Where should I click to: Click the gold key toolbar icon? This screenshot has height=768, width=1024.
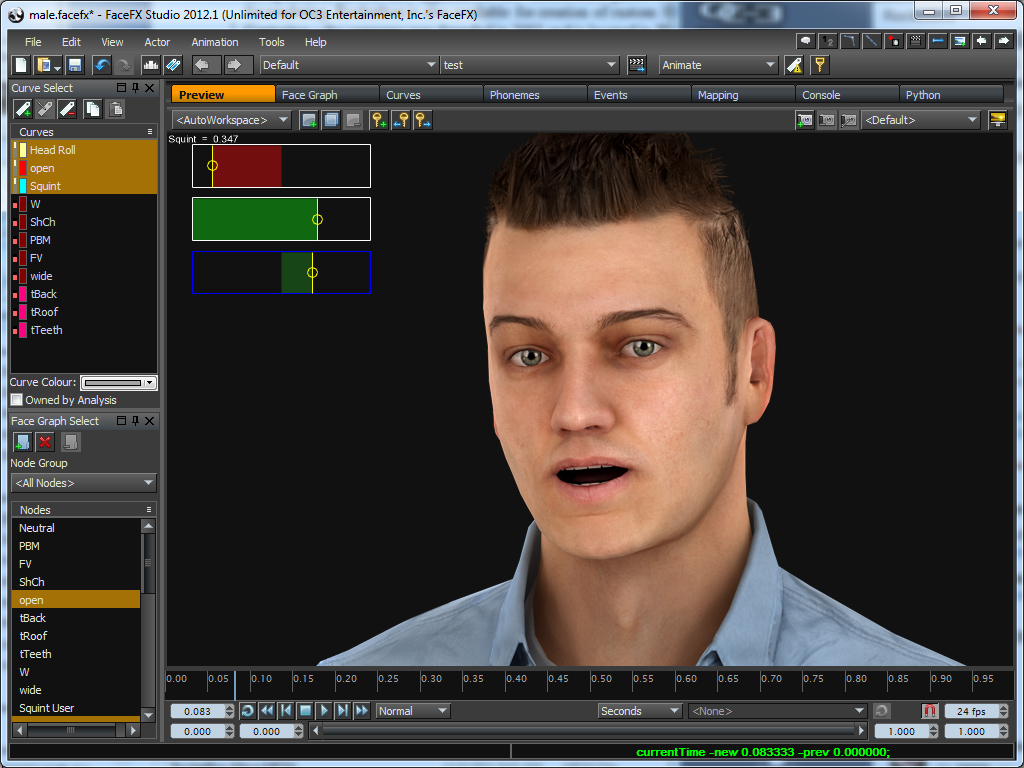click(x=820, y=65)
